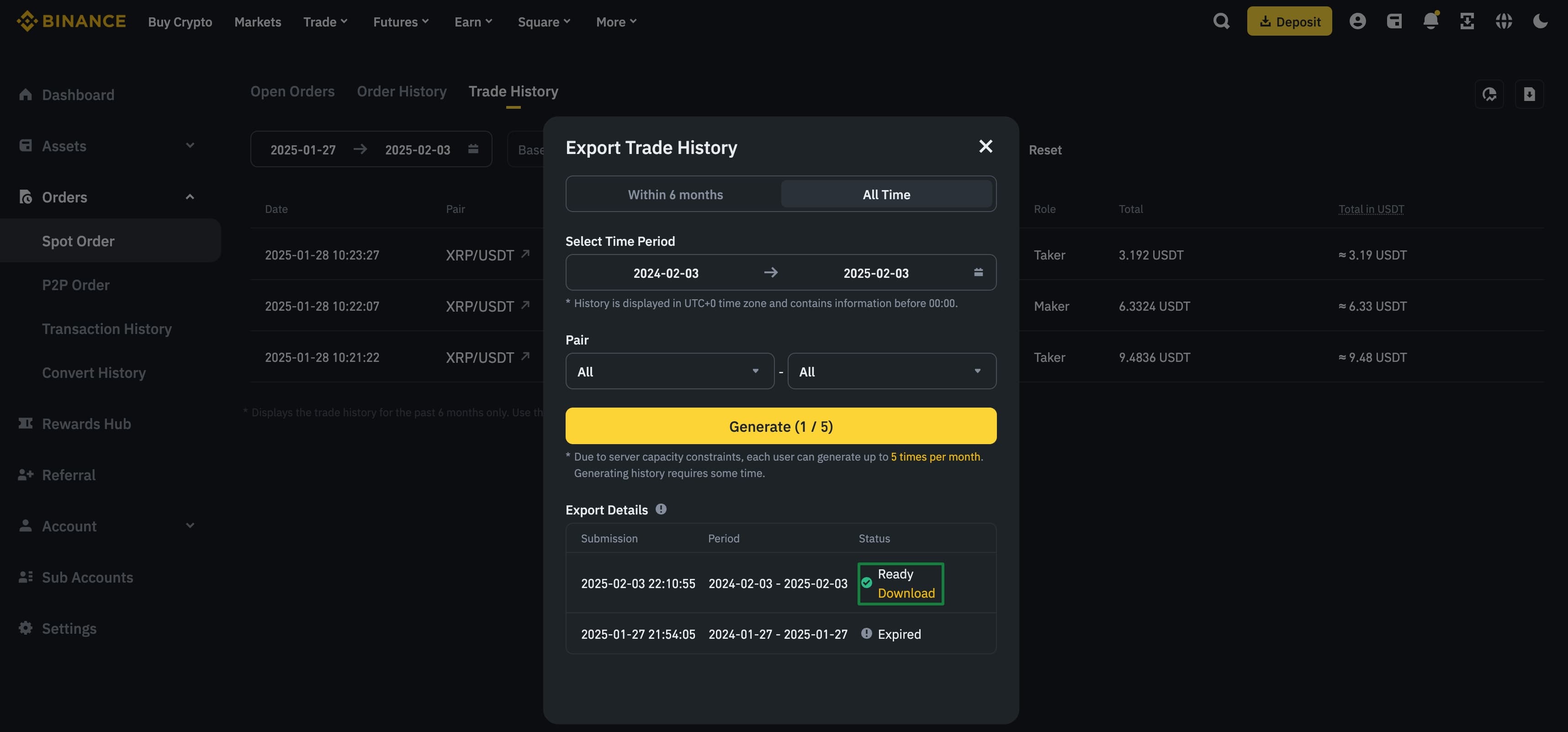Open the Square dropdown menu
The width and height of the screenshot is (1568, 732).
[544, 22]
